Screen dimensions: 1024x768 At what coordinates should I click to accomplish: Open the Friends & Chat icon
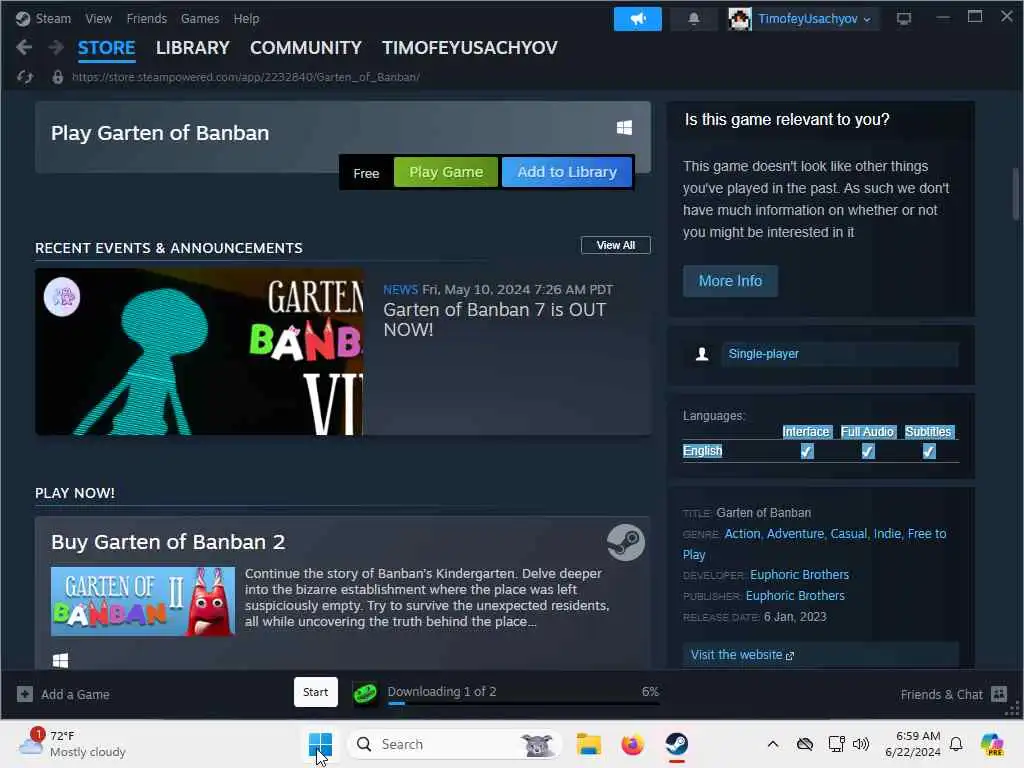[x=999, y=694]
